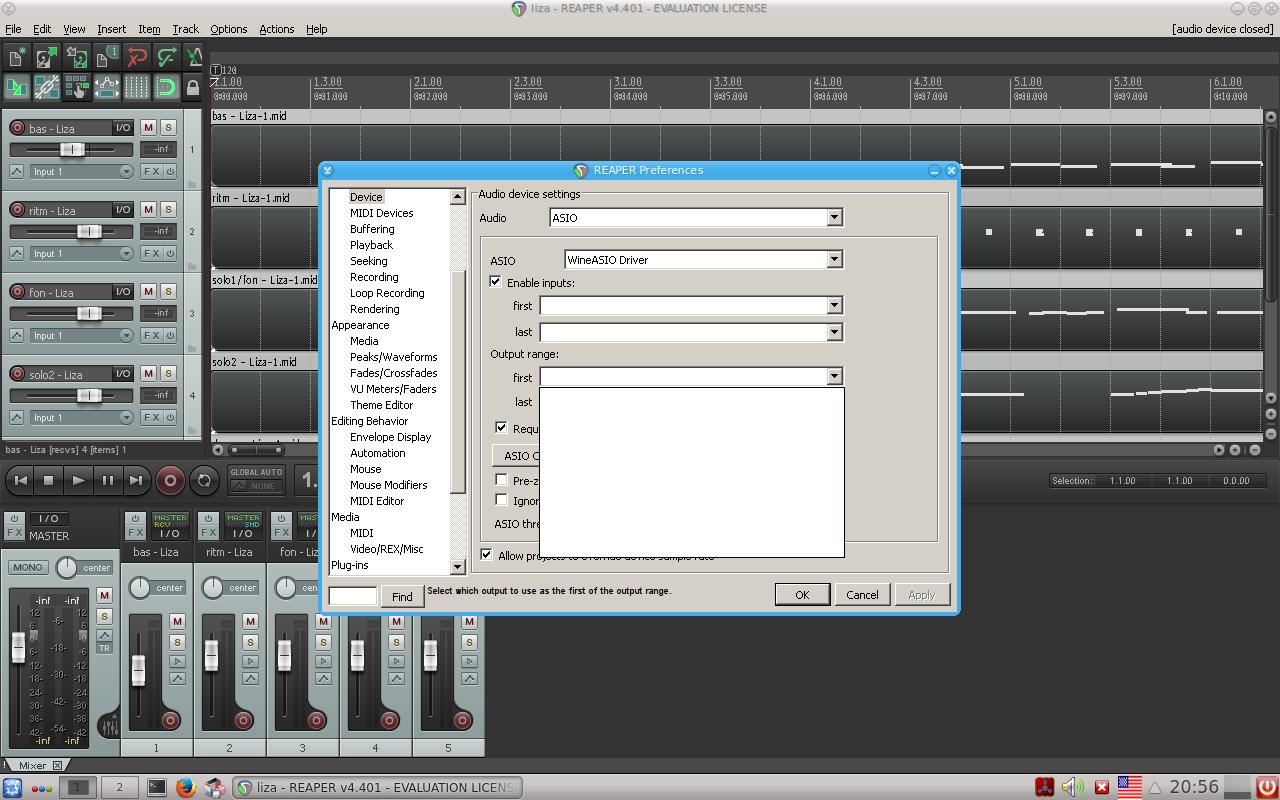Toggle the grid lines toolbar icon
This screenshot has height=800, width=1280.
point(136,88)
